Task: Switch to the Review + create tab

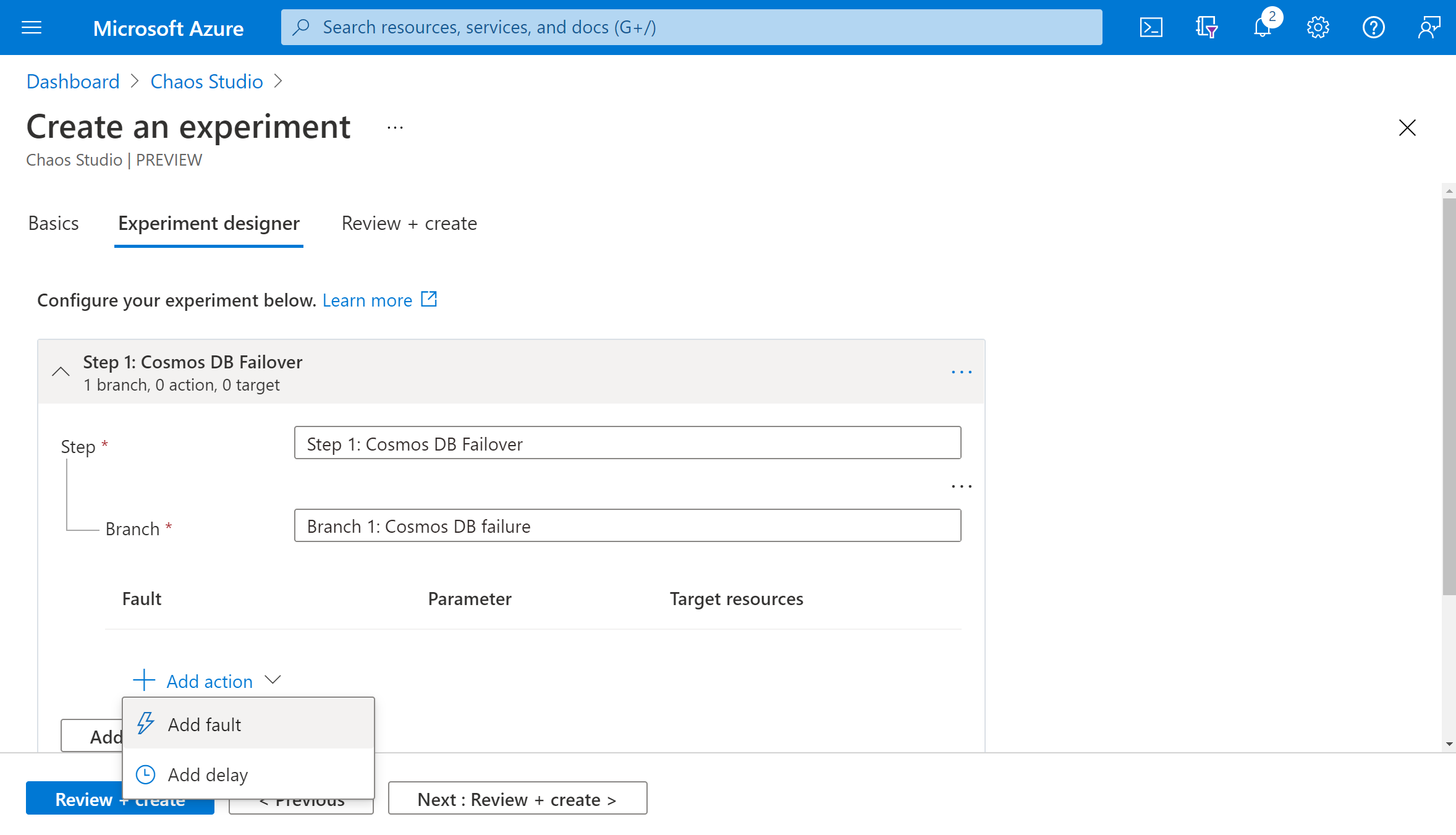Action: pos(409,222)
